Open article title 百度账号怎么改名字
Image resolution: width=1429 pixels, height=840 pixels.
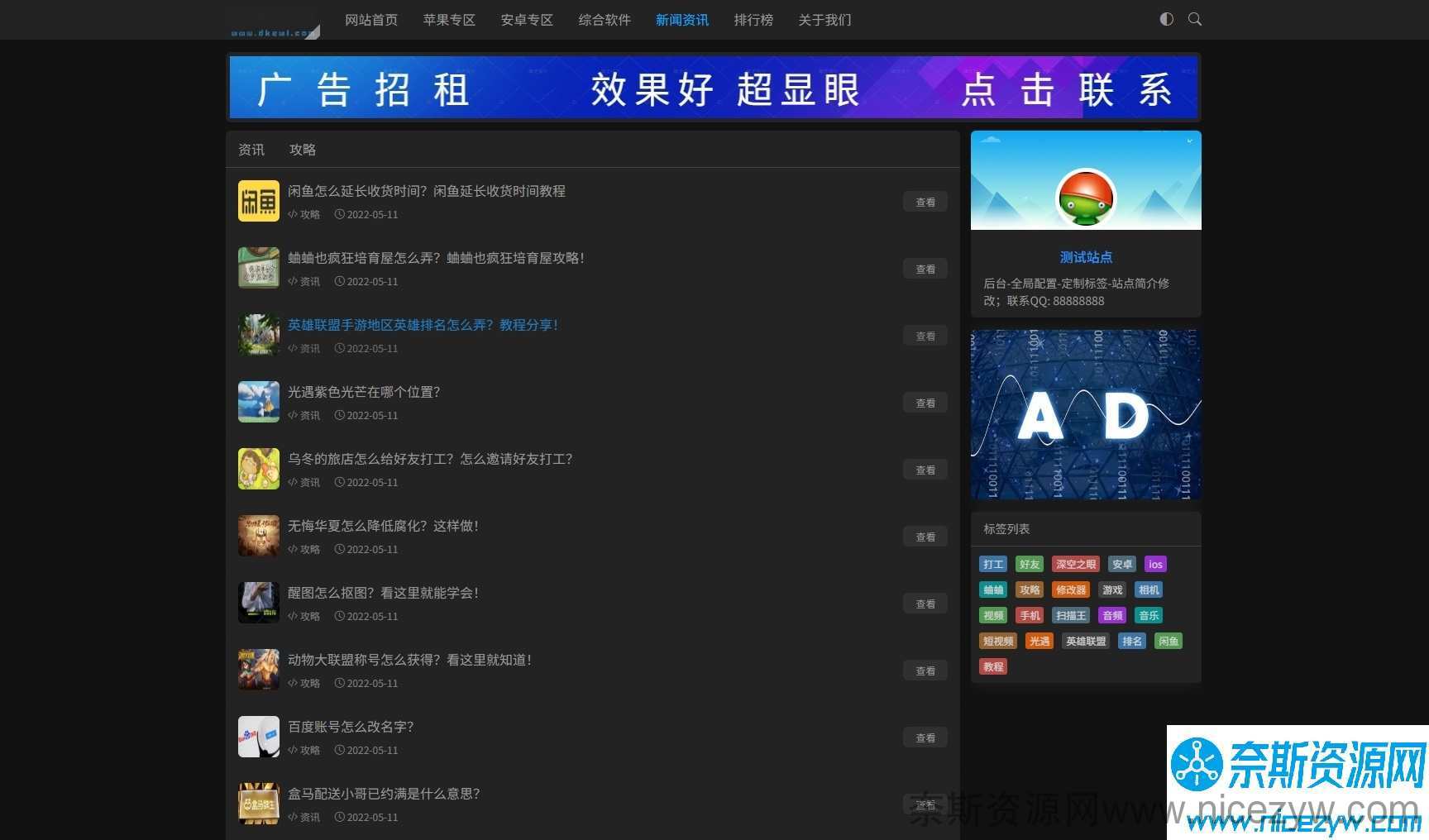[351, 727]
